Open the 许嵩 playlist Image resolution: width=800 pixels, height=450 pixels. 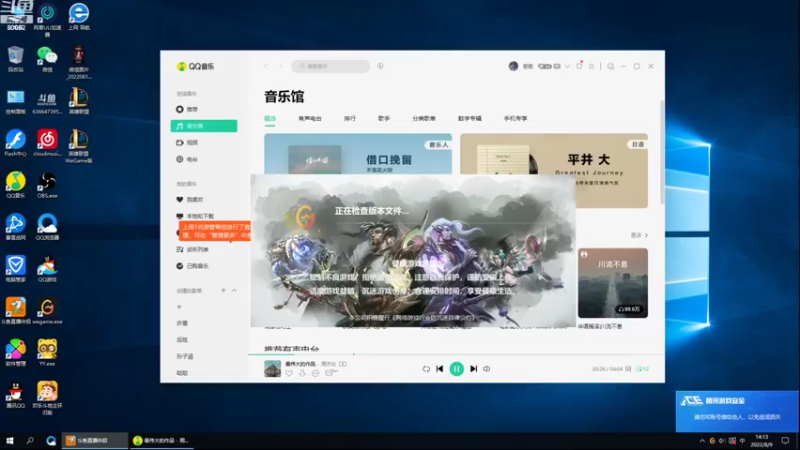click(182, 323)
